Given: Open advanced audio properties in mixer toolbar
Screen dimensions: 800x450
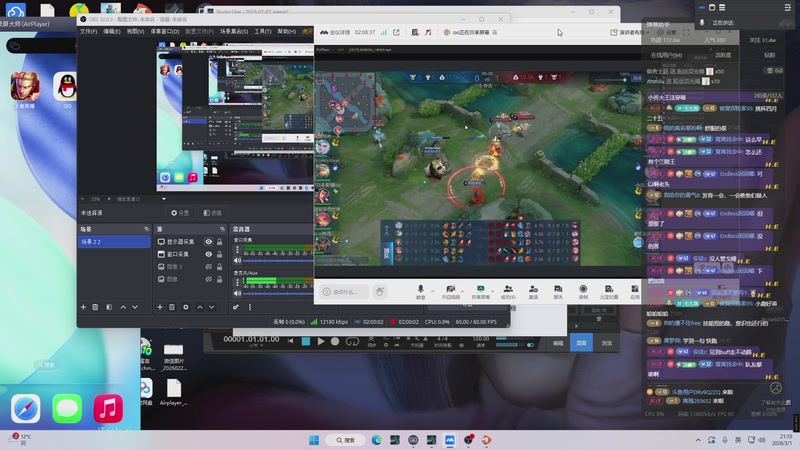Looking at the screenshot, I should point(236,307).
